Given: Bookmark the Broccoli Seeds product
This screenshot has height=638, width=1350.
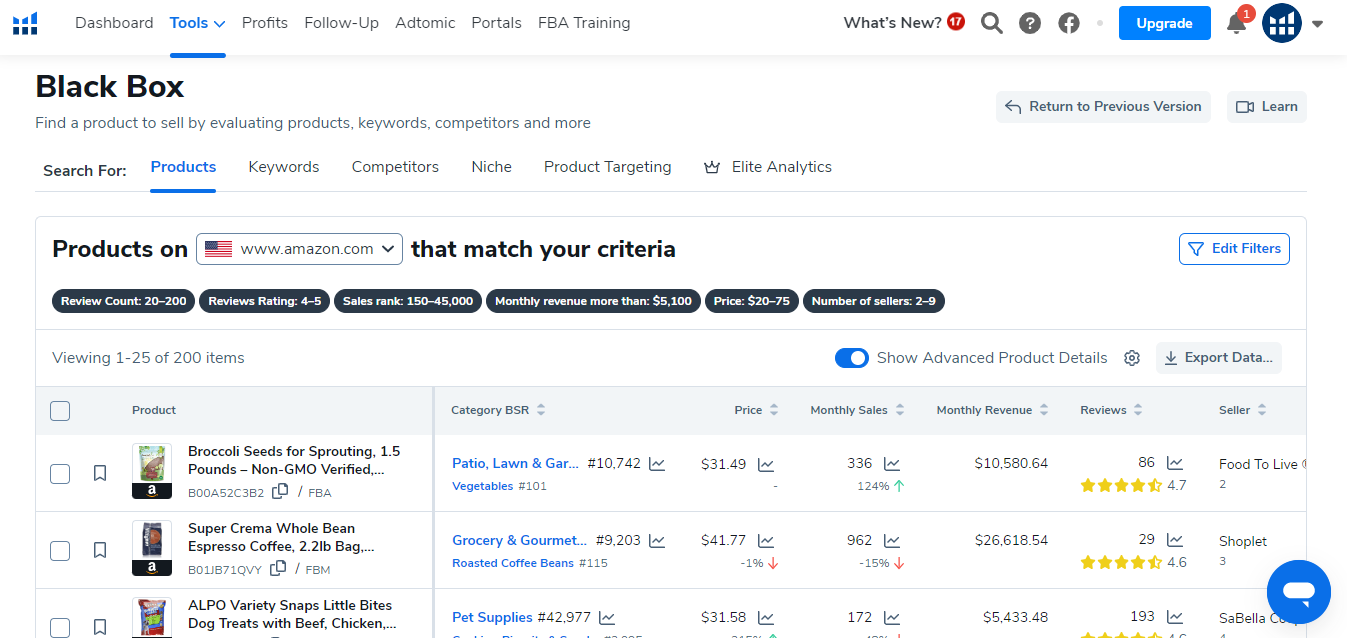Looking at the screenshot, I should pos(100,473).
